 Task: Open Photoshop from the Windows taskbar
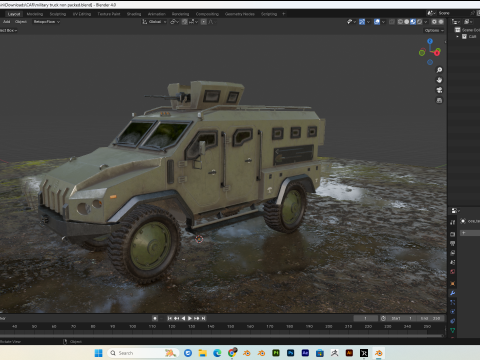tap(290, 353)
